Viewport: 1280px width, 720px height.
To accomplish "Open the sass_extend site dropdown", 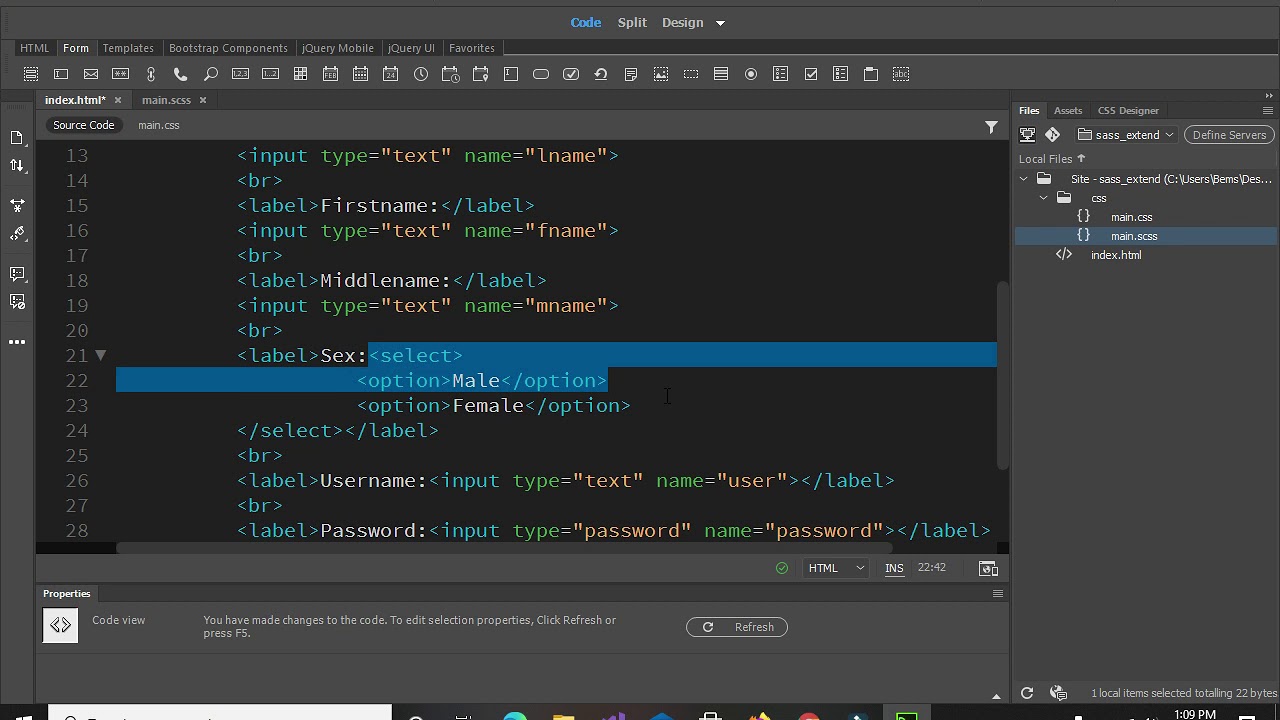I will click(x=1126, y=135).
